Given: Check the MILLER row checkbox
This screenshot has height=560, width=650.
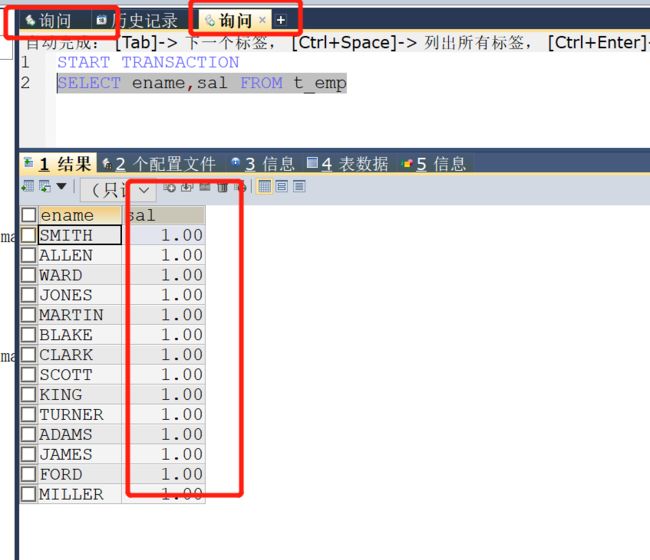Looking at the screenshot, I should click(29, 494).
